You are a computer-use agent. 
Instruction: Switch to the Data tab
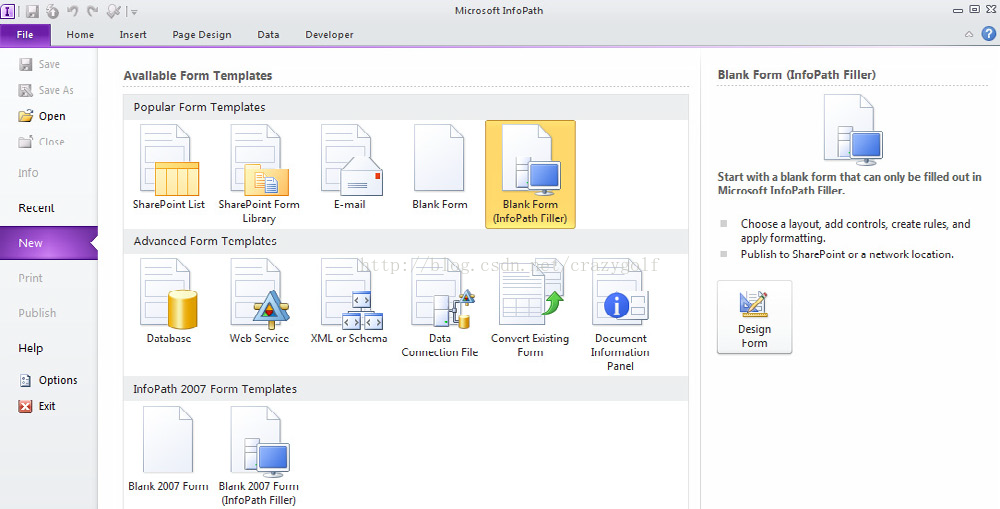click(x=268, y=34)
